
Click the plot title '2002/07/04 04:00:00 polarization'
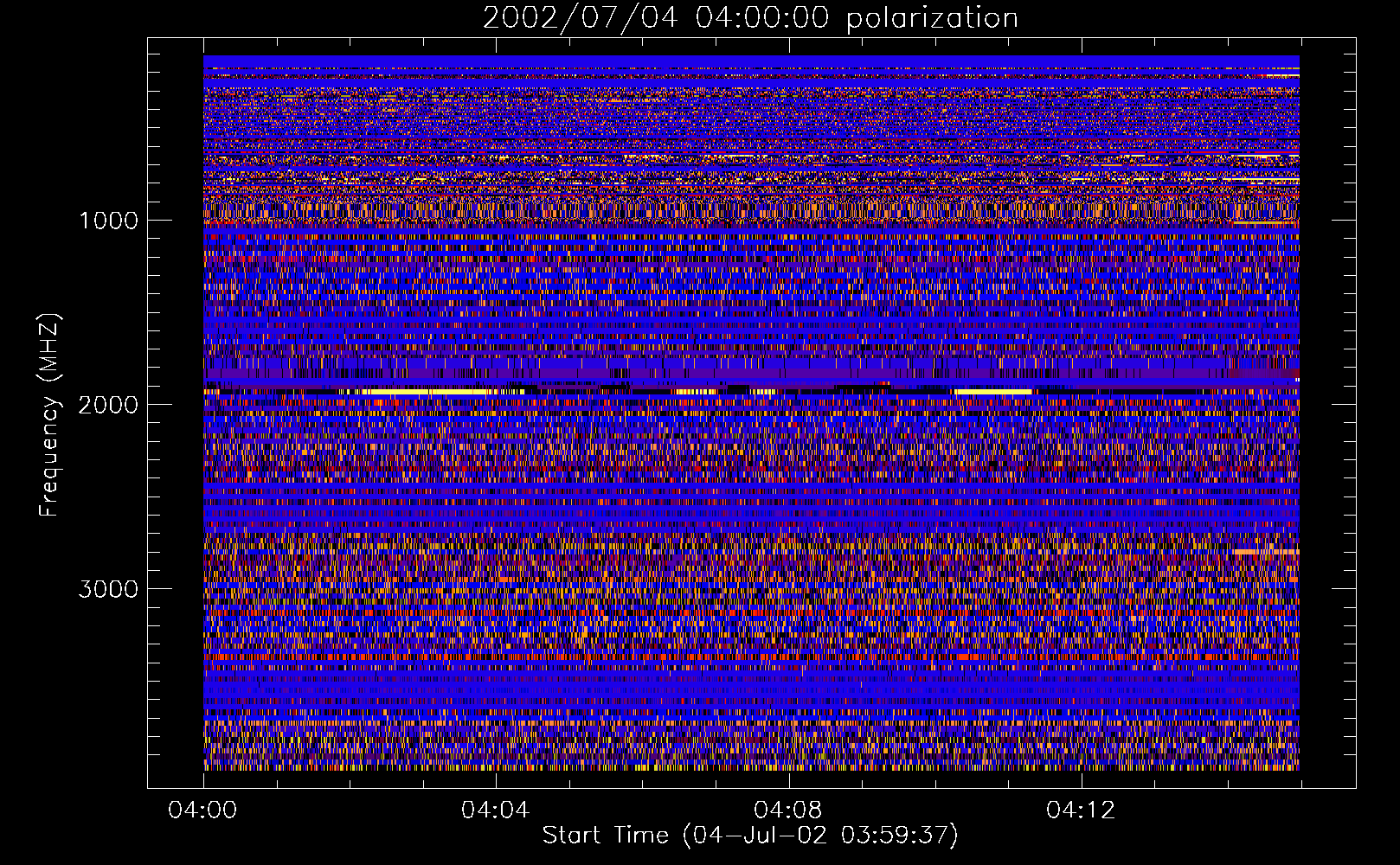[x=750, y=17]
